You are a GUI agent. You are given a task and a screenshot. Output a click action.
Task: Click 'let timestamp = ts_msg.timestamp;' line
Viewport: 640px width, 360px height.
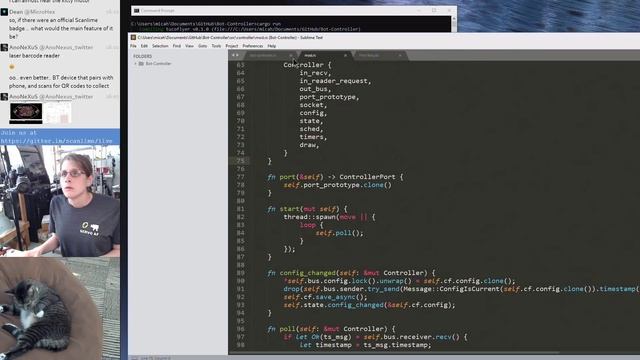pos(365,345)
